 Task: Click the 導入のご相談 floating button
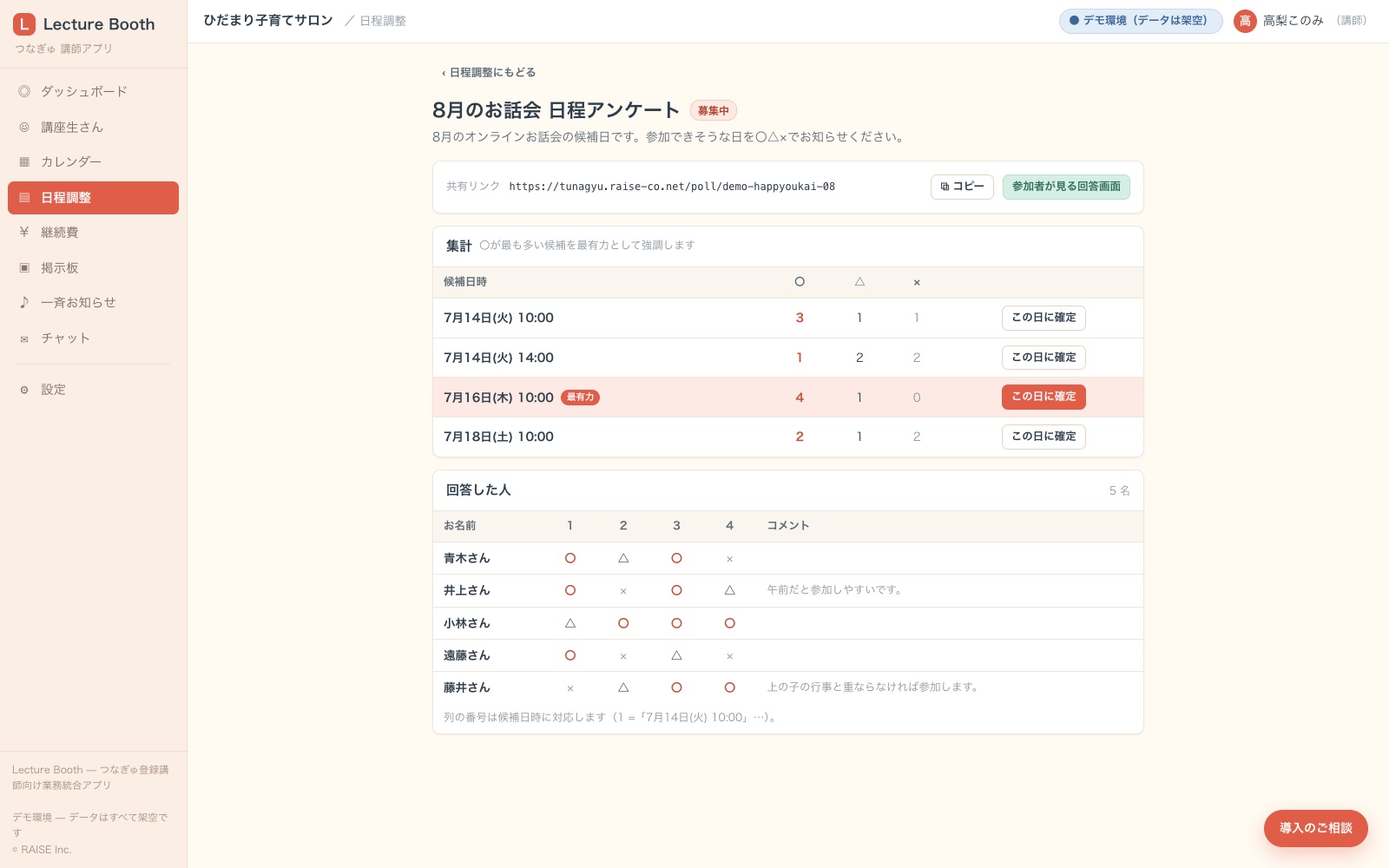[1315, 828]
